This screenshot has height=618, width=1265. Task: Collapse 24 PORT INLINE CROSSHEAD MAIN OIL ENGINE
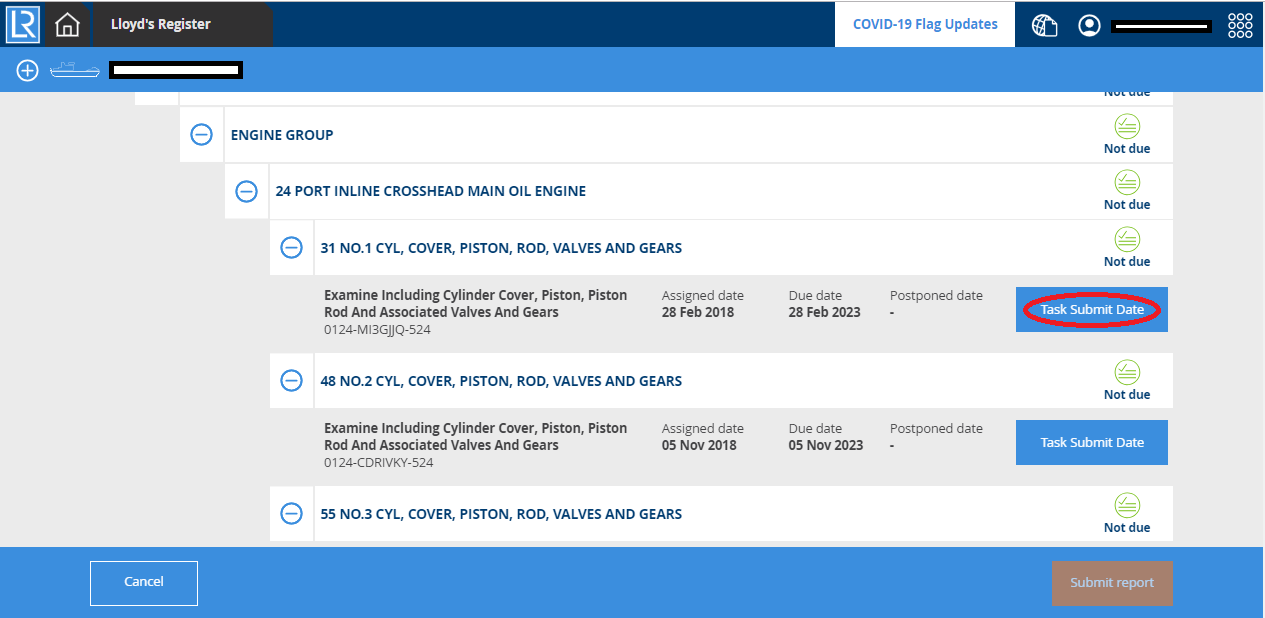[246, 191]
